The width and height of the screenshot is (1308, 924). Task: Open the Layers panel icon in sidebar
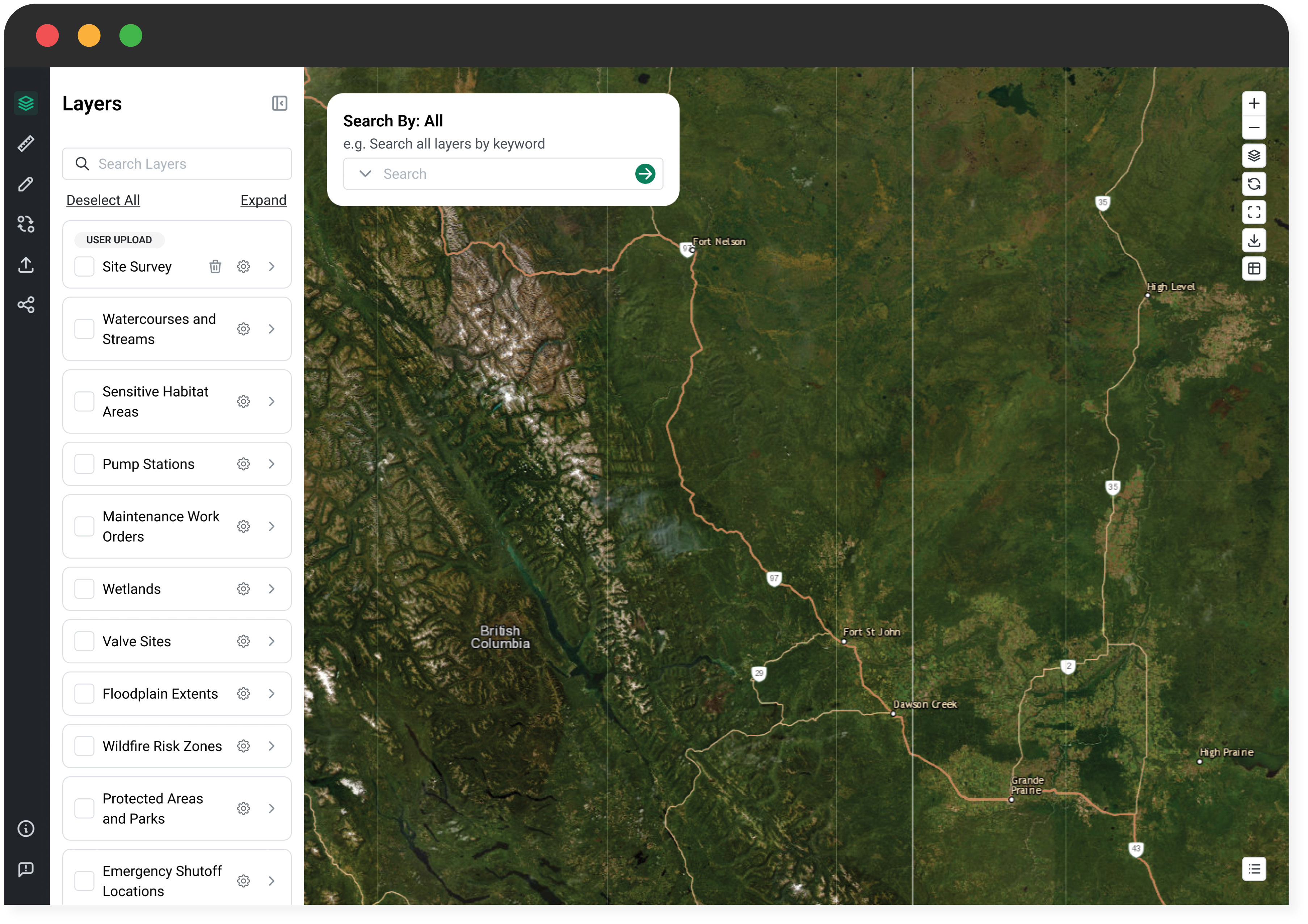[26, 103]
